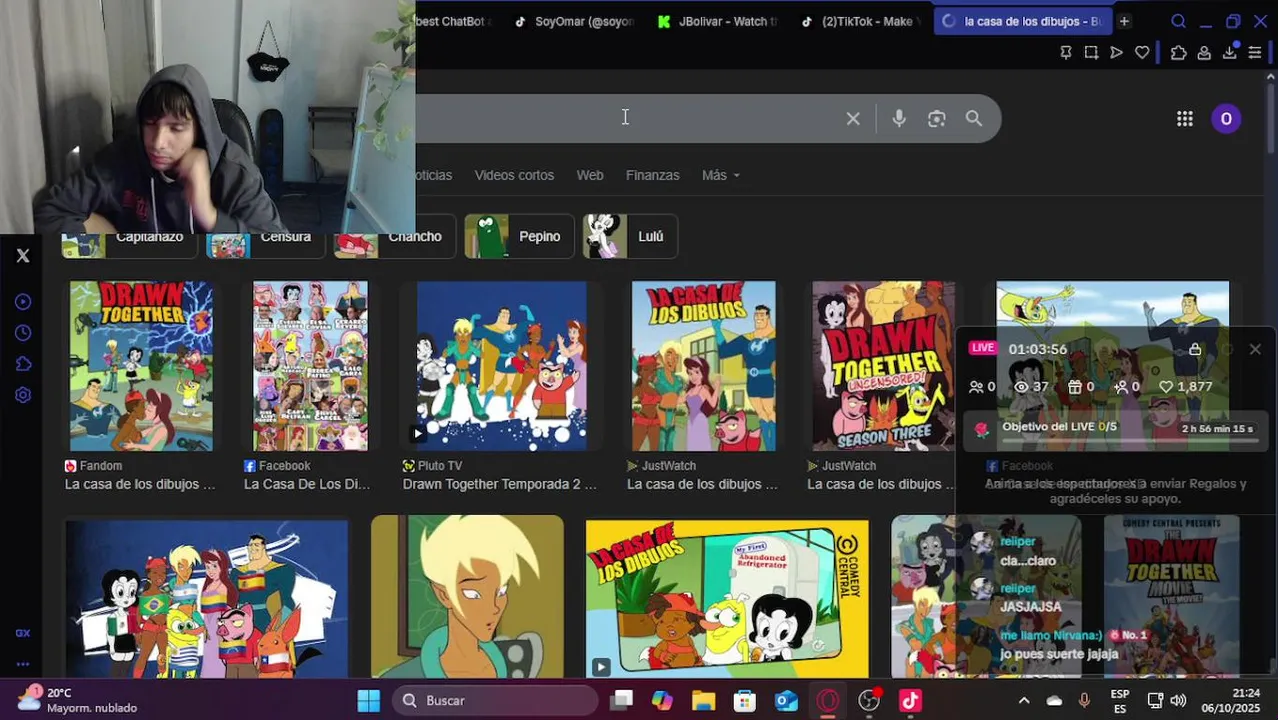Open the Drawn Together Uncensored Season Three thumbnail

click(x=883, y=366)
